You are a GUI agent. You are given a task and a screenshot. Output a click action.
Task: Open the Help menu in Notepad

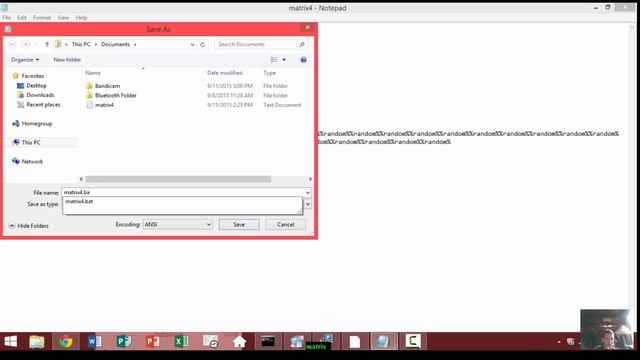tap(81, 18)
